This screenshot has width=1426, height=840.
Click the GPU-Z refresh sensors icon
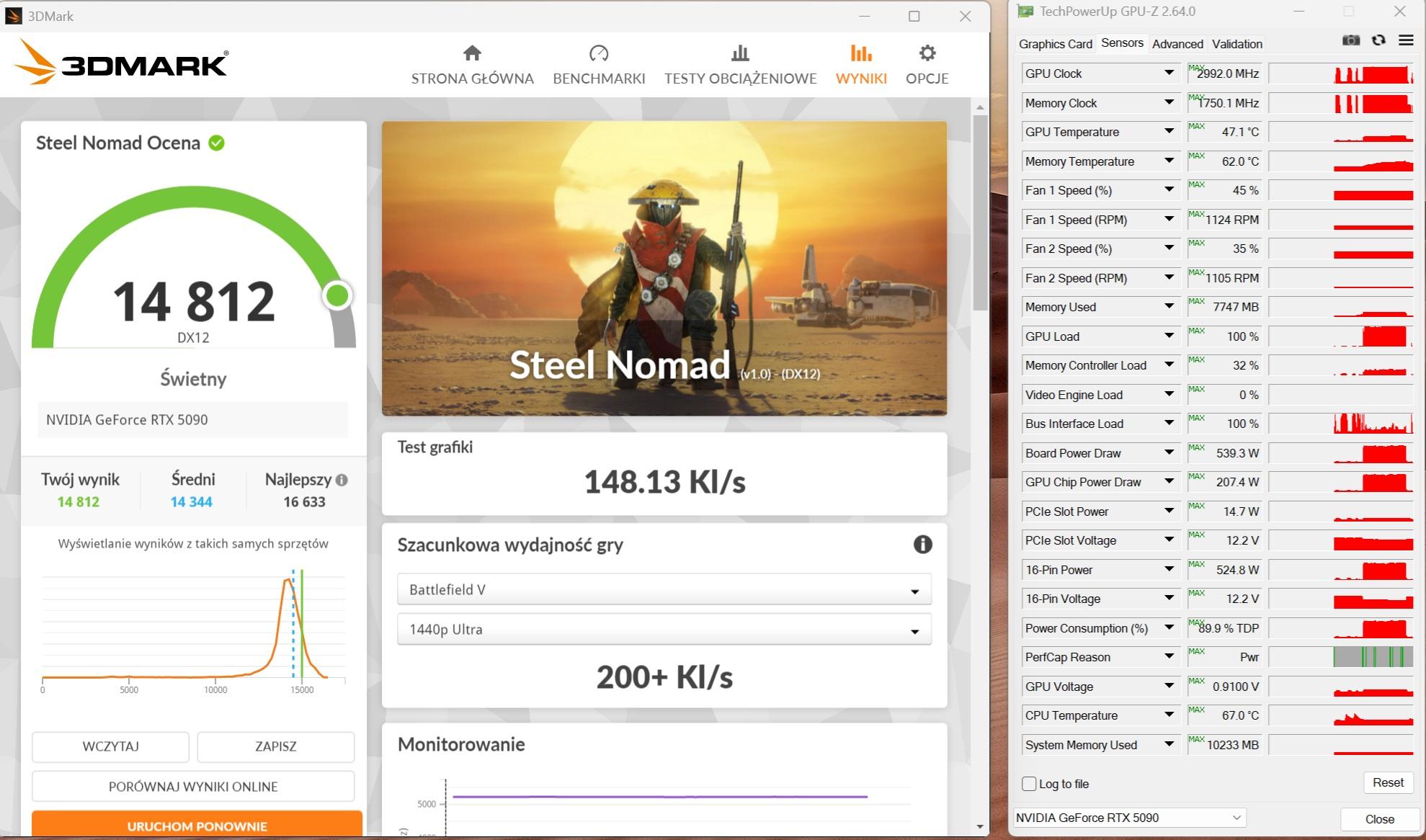pos(1378,40)
